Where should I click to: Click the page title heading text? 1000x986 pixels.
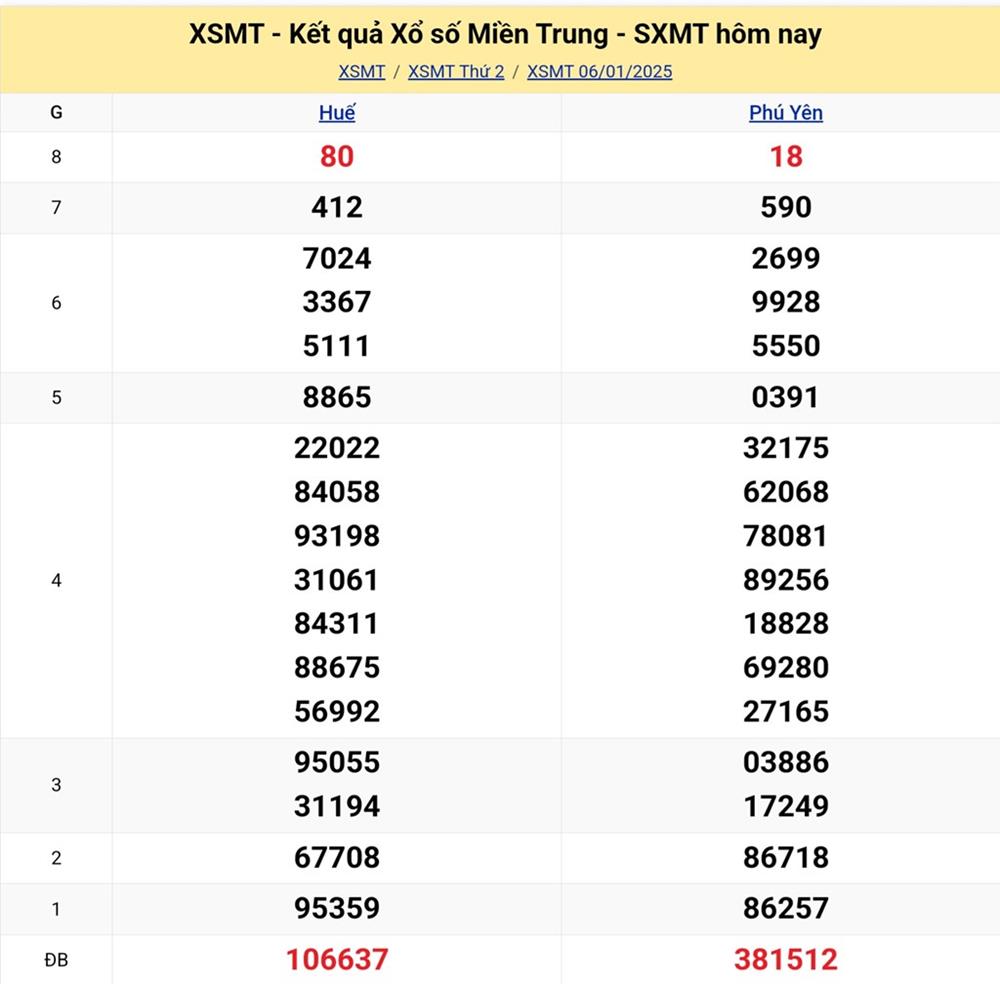(505, 34)
